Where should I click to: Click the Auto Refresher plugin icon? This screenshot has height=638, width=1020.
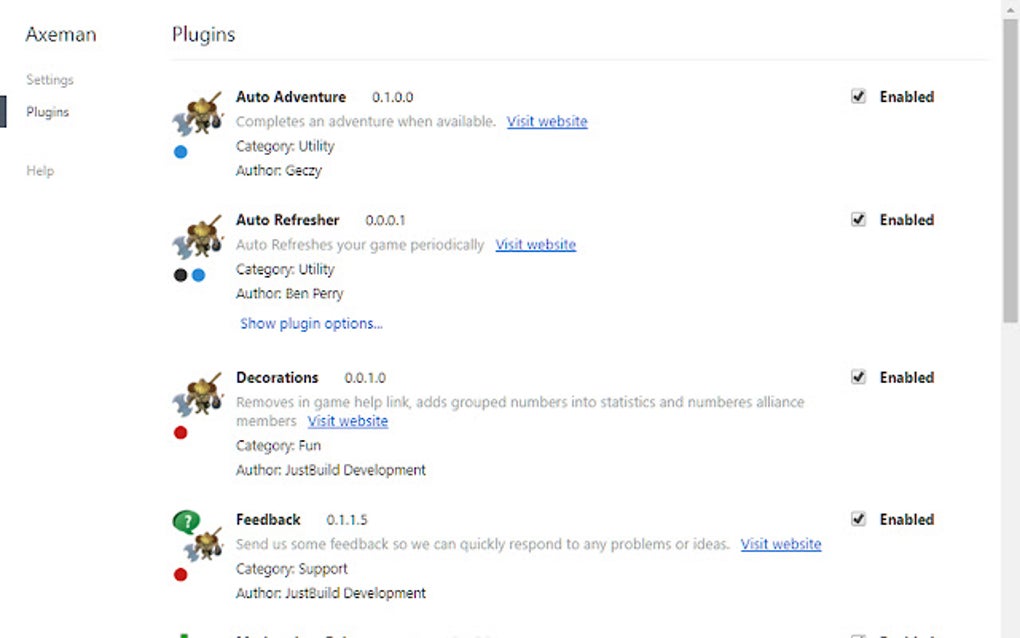point(198,238)
